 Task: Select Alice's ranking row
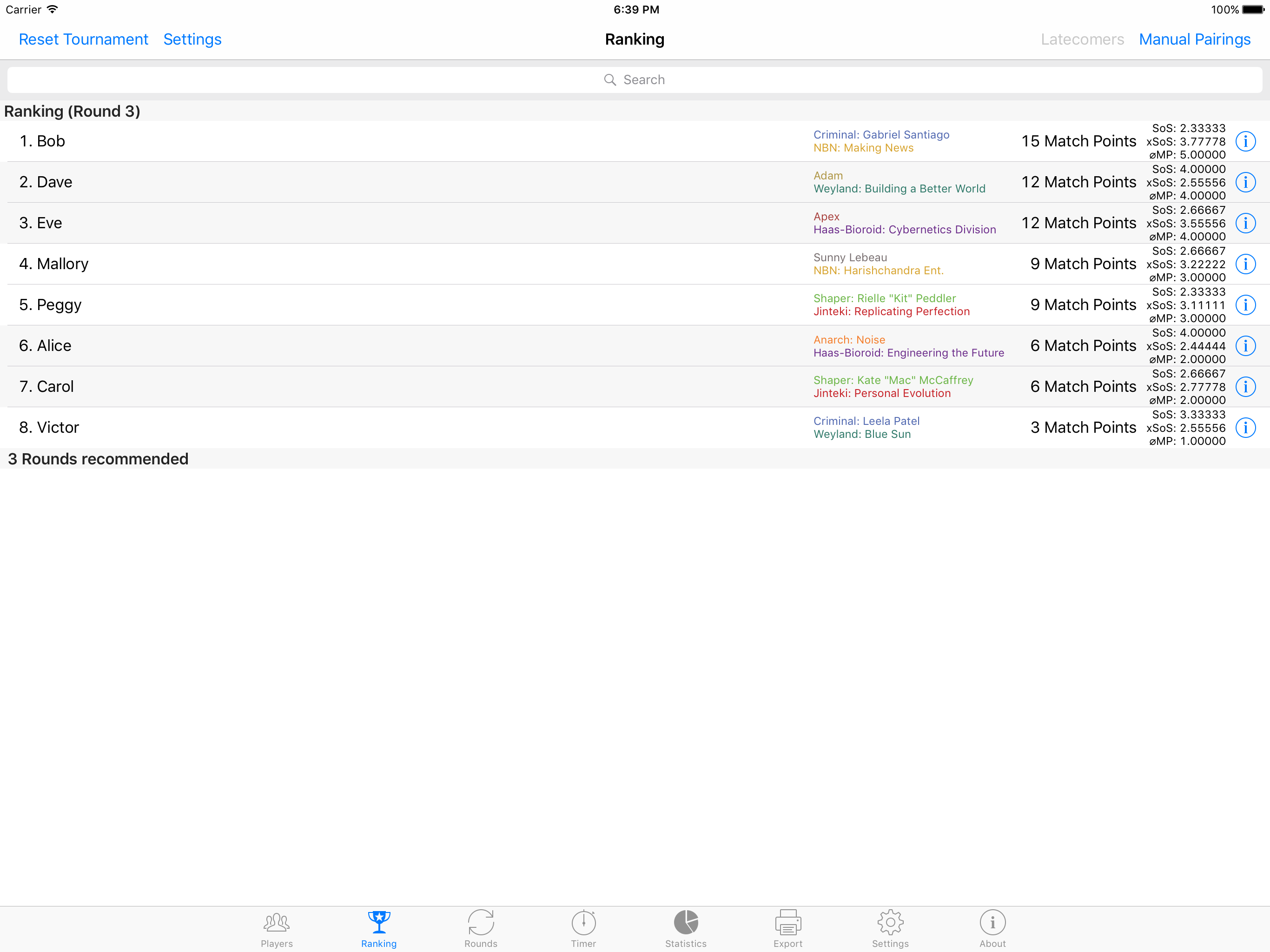tap(402, 346)
